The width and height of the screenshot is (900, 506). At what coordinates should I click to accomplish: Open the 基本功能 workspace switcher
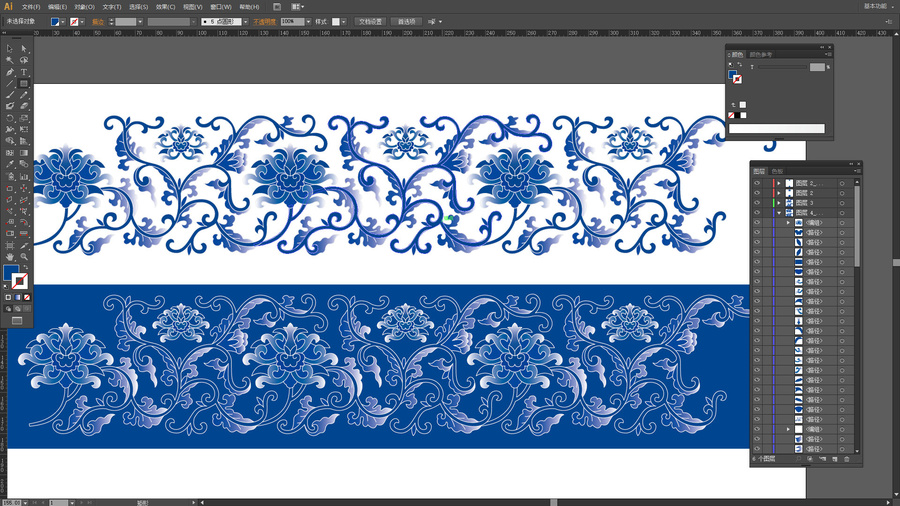tap(878, 6)
